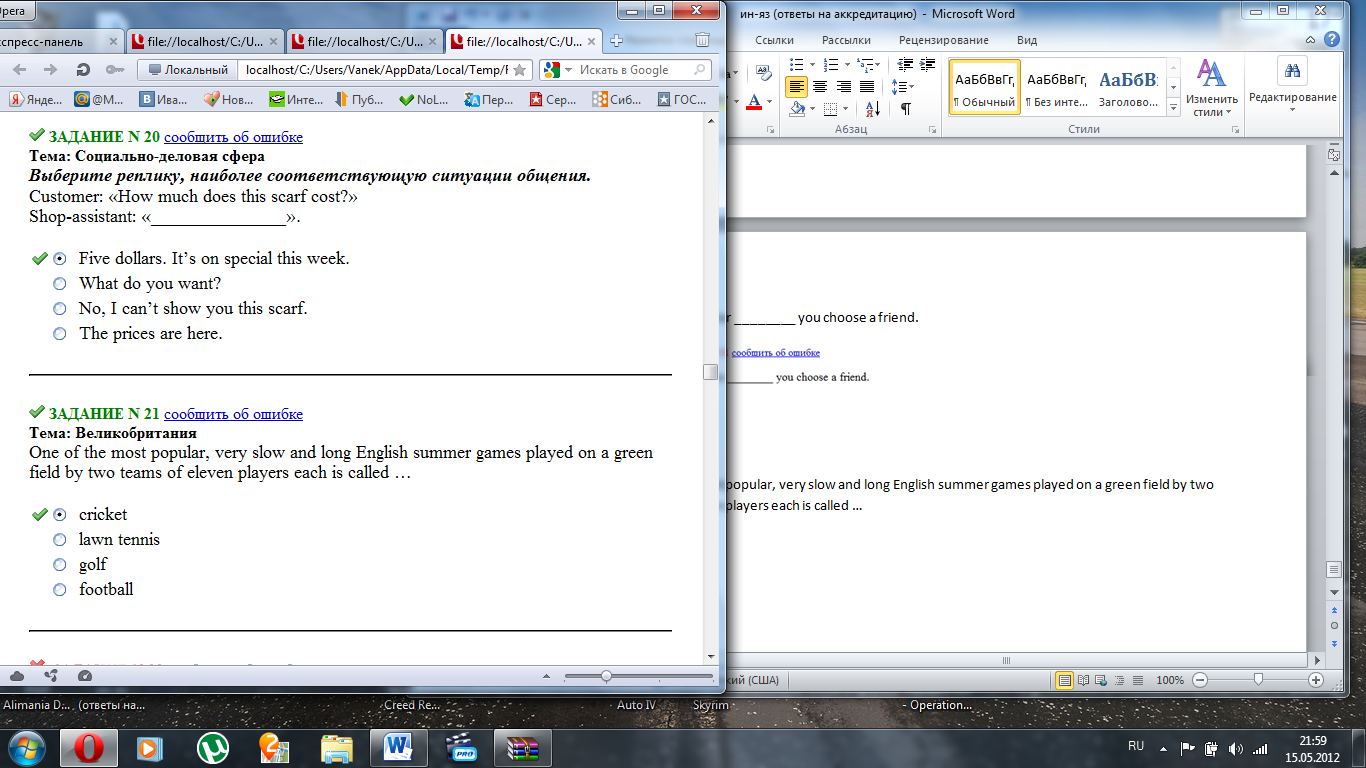Image resolution: width=1366 pixels, height=768 pixels.
Task: Open the Рецензирование ribbon tab
Action: coord(943,40)
